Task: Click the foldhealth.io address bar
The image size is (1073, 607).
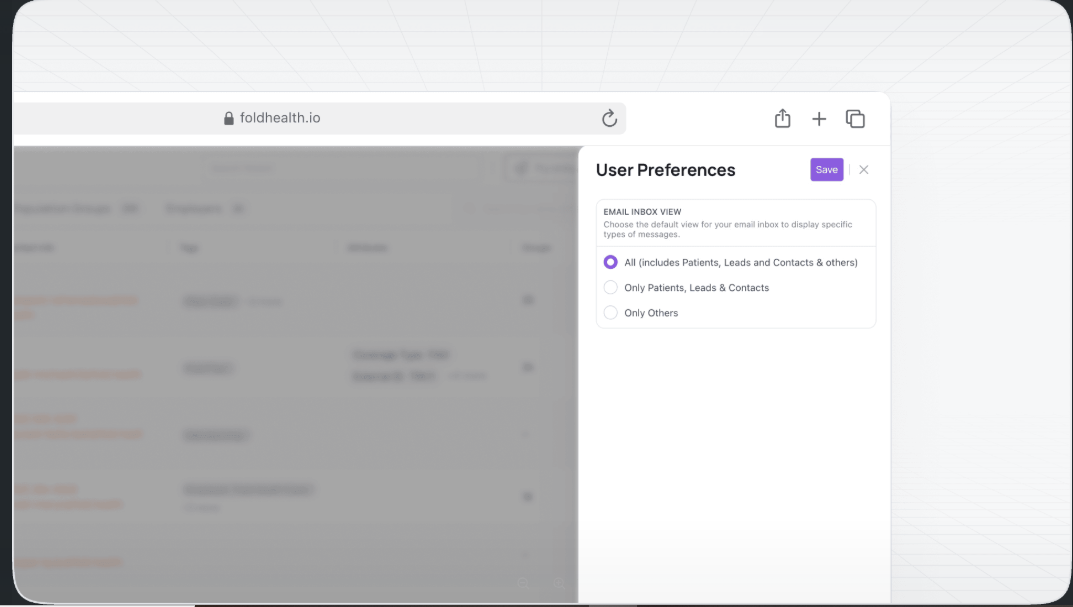Action: (319, 118)
